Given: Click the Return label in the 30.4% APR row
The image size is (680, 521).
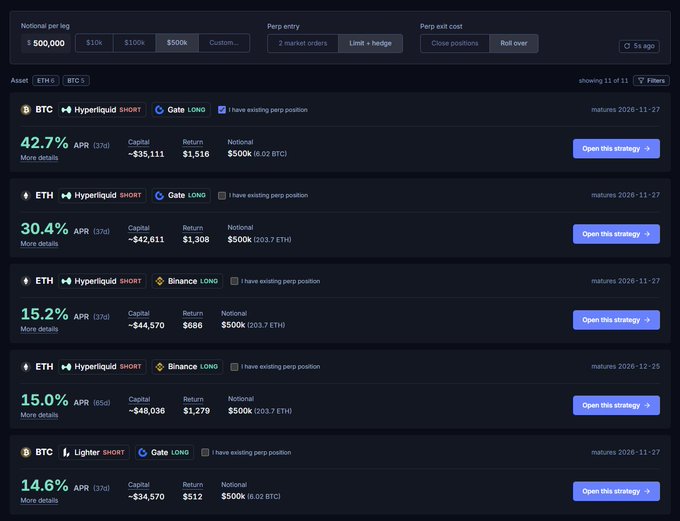Looking at the screenshot, I should [193, 228].
